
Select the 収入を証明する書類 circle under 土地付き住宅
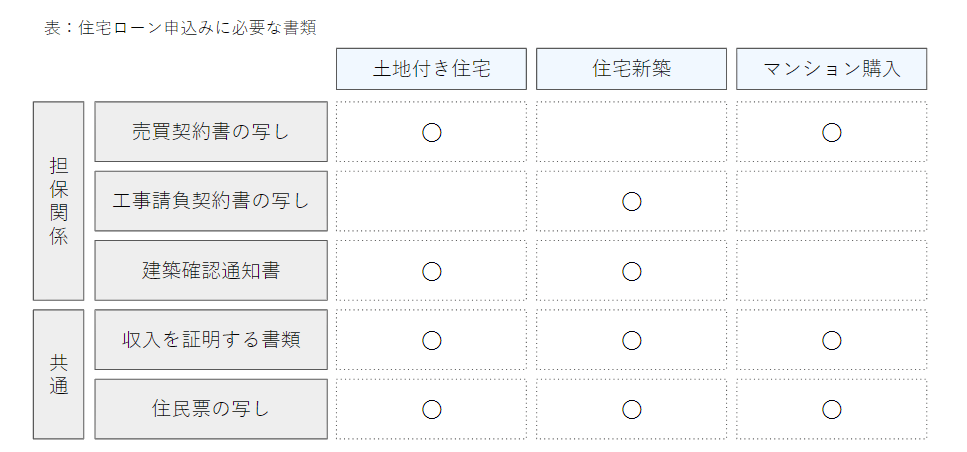coord(432,340)
